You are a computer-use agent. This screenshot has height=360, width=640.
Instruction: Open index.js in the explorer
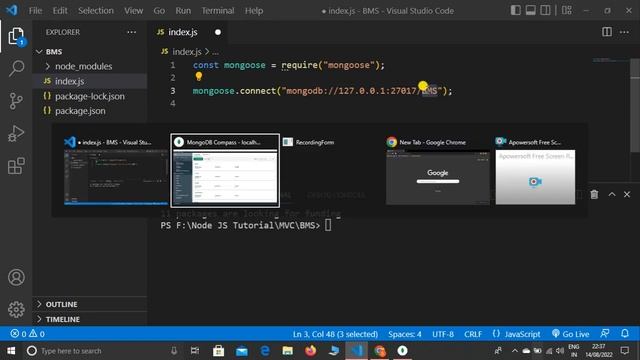(90, 81)
